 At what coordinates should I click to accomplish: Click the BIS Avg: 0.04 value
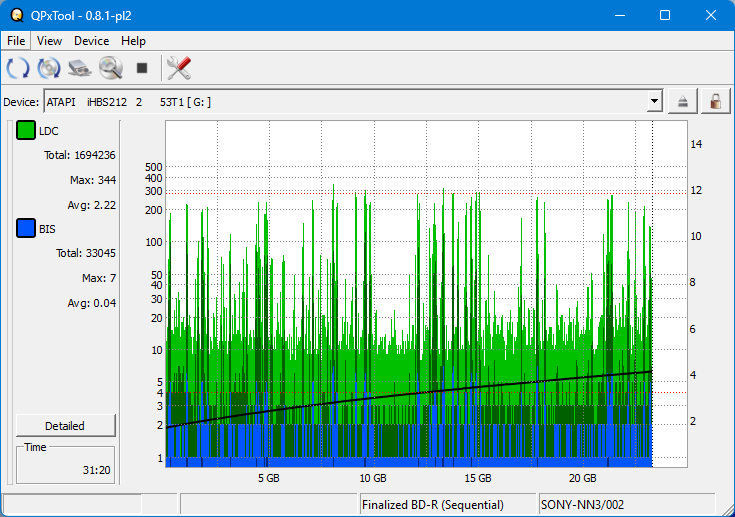[91, 303]
